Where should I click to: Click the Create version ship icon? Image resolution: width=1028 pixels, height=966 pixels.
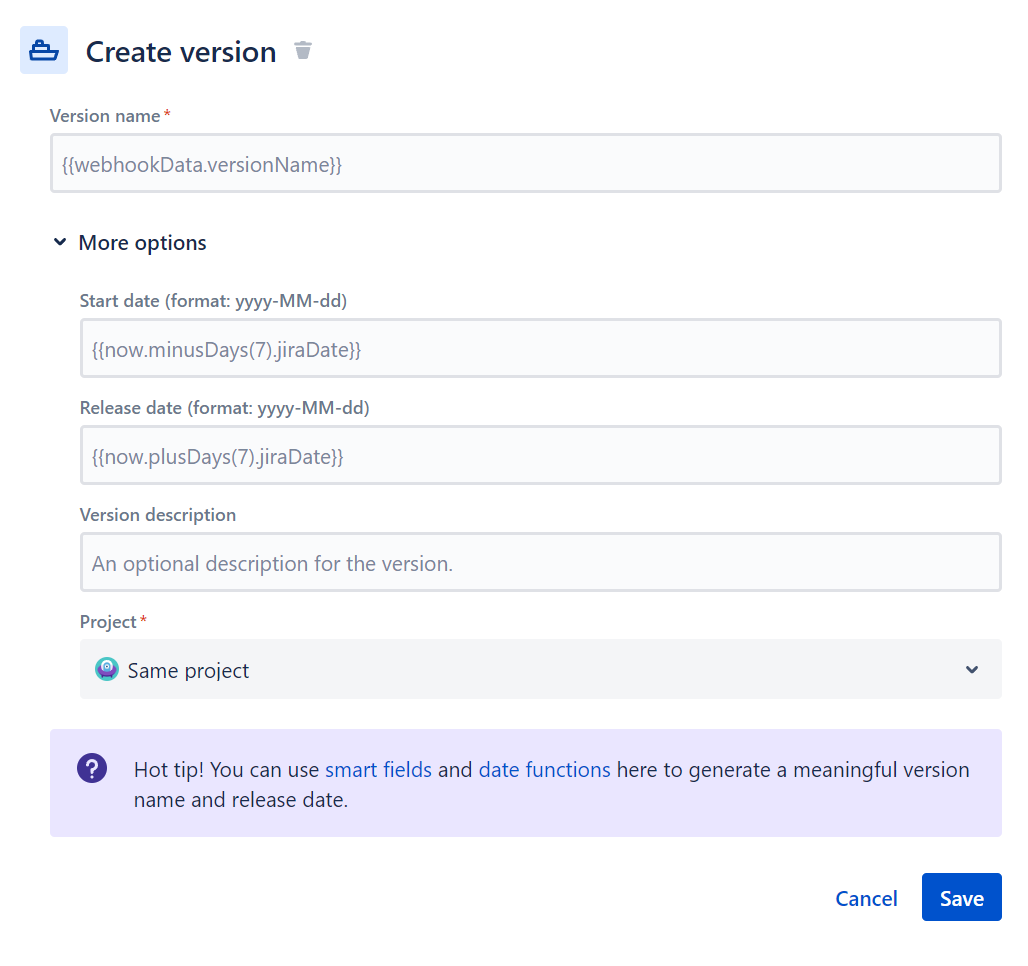click(x=43, y=50)
